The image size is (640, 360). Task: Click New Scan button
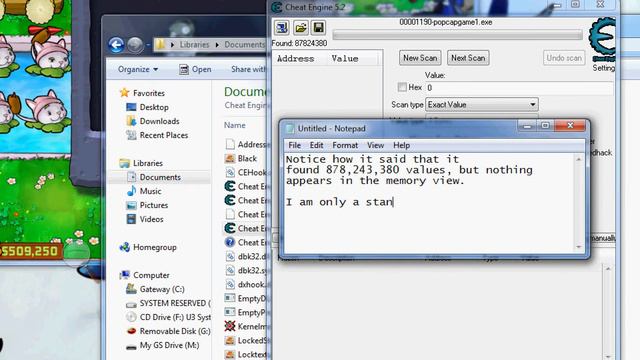click(420, 58)
